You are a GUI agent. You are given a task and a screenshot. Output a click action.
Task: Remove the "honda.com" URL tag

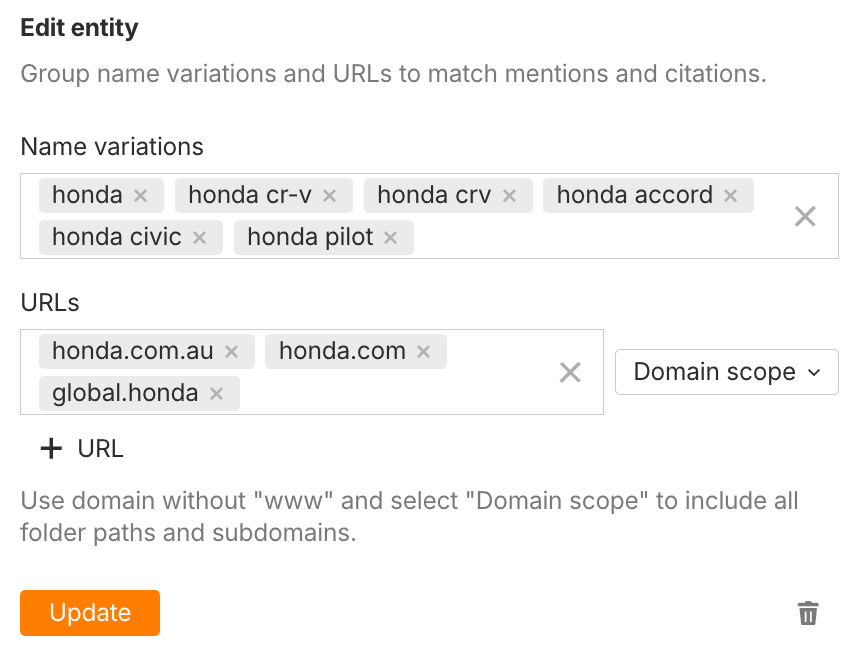[x=422, y=351]
